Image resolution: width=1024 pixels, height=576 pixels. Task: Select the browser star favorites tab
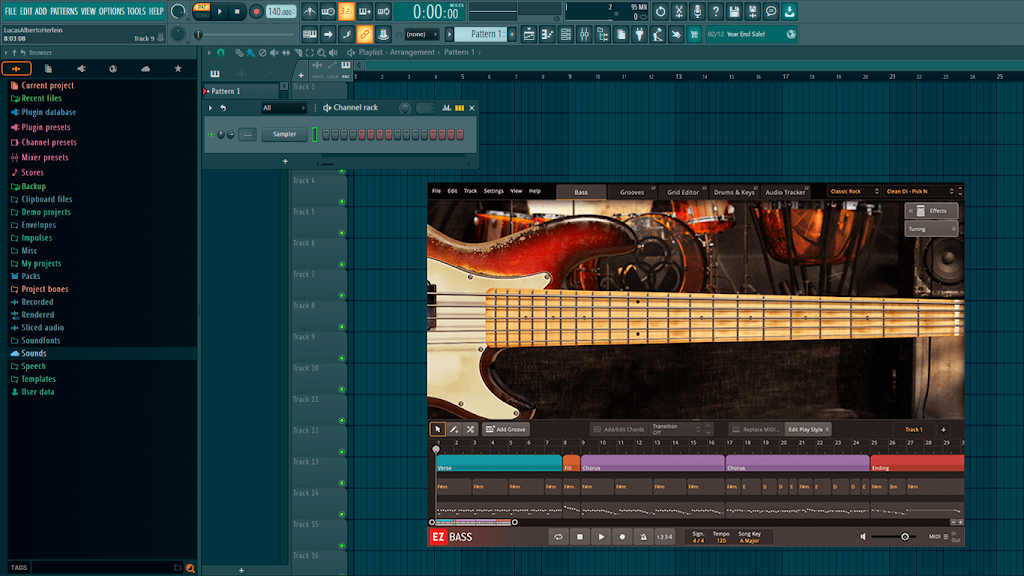(x=178, y=69)
